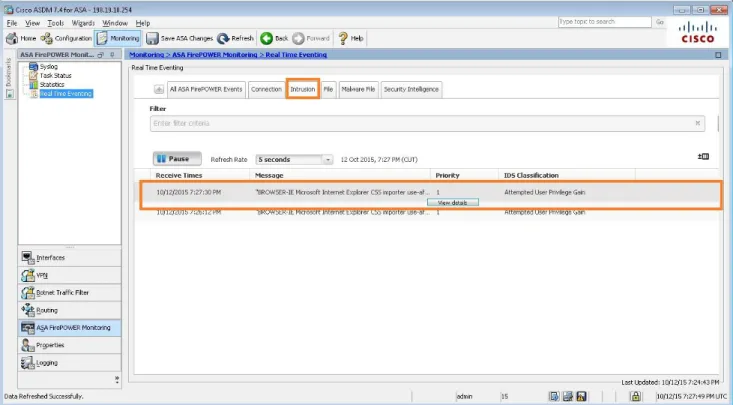
Task: Click the filter criteria input field
Action: [x=427, y=123]
